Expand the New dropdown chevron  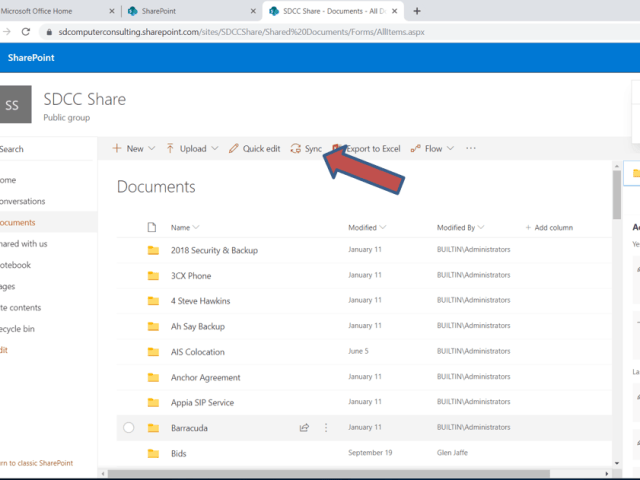151,148
